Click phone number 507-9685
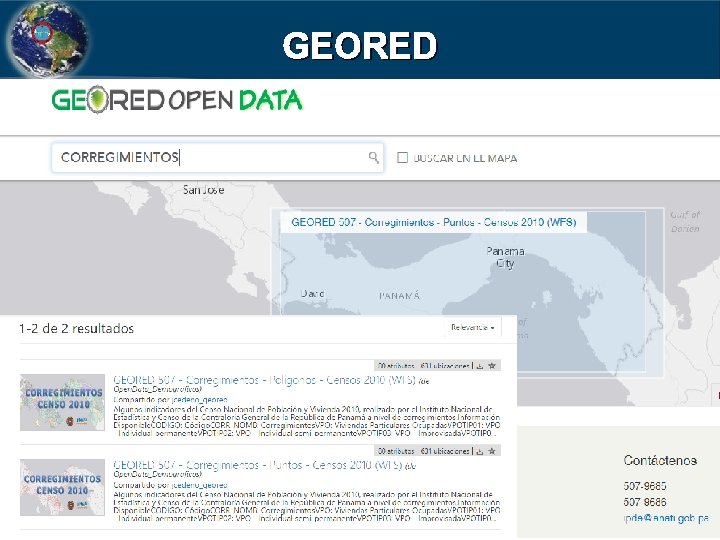Image resolution: width=720 pixels, height=540 pixels. tap(645, 486)
